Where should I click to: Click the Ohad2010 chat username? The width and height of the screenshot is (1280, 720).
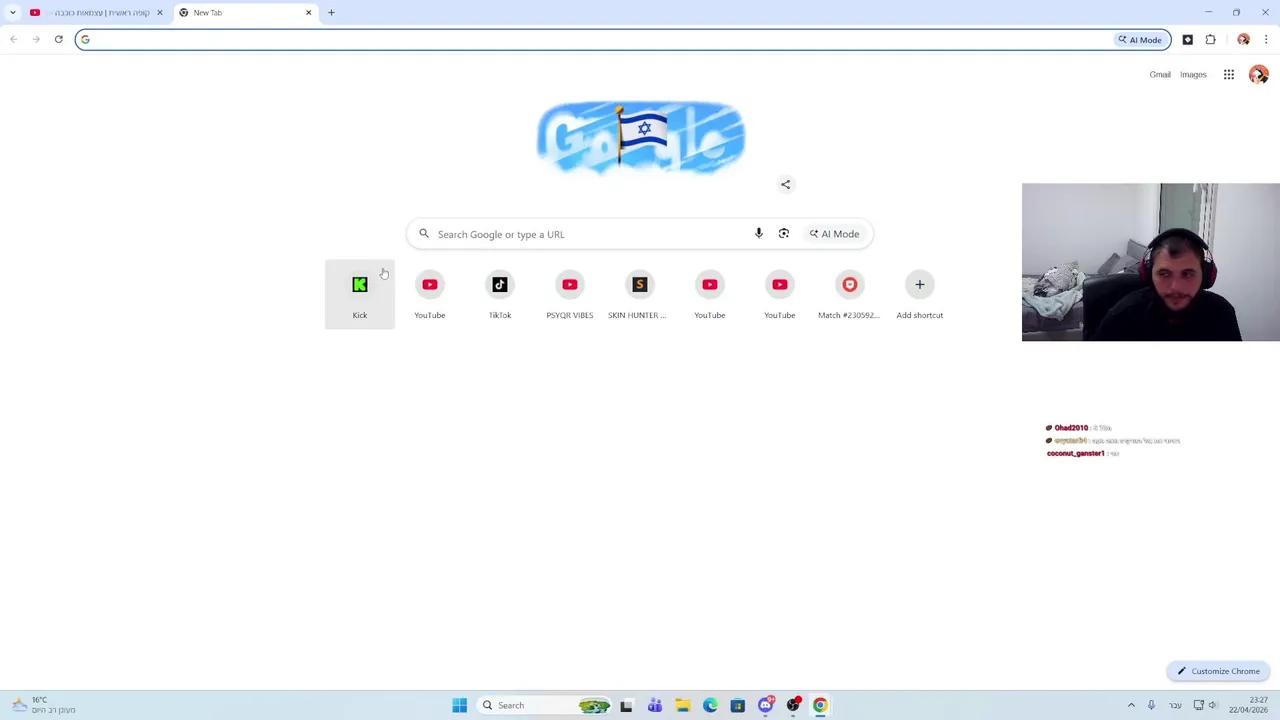pyautogui.click(x=1071, y=428)
